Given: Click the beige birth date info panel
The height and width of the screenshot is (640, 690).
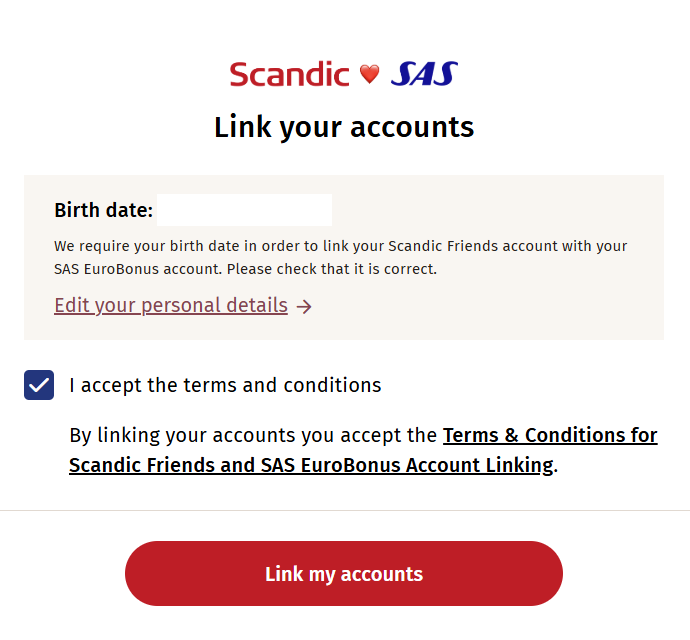Looking at the screenshot, I should click(x=344, y=257).
